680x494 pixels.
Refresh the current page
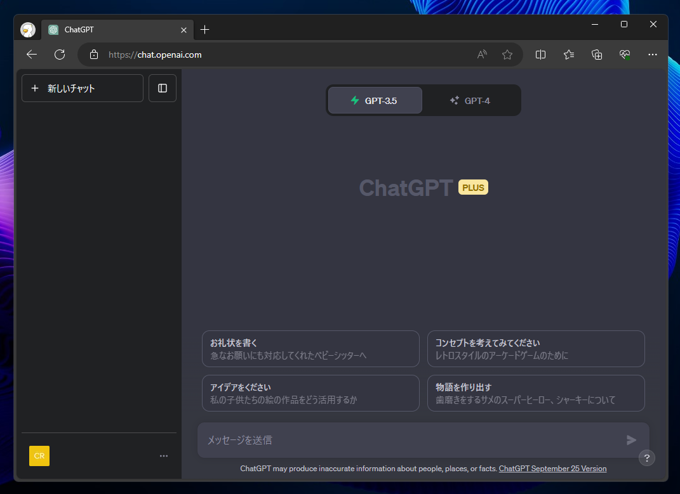60,55
